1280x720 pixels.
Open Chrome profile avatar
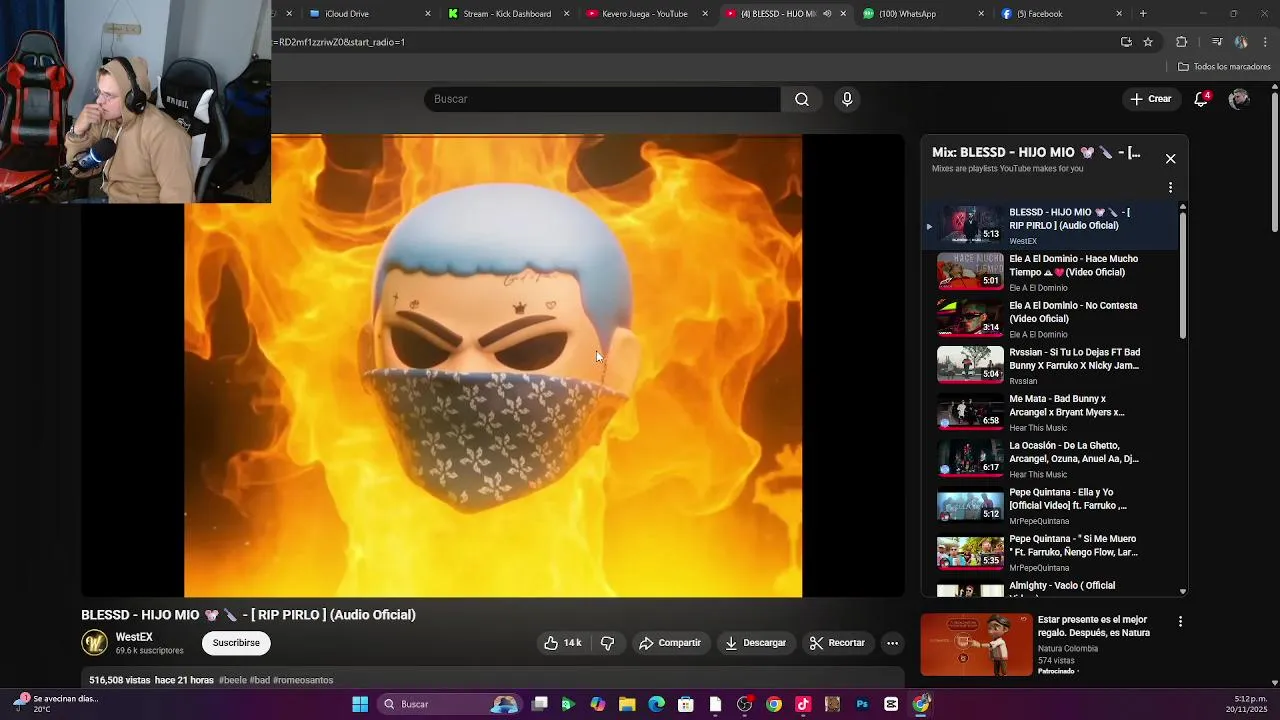(1241, 42)
